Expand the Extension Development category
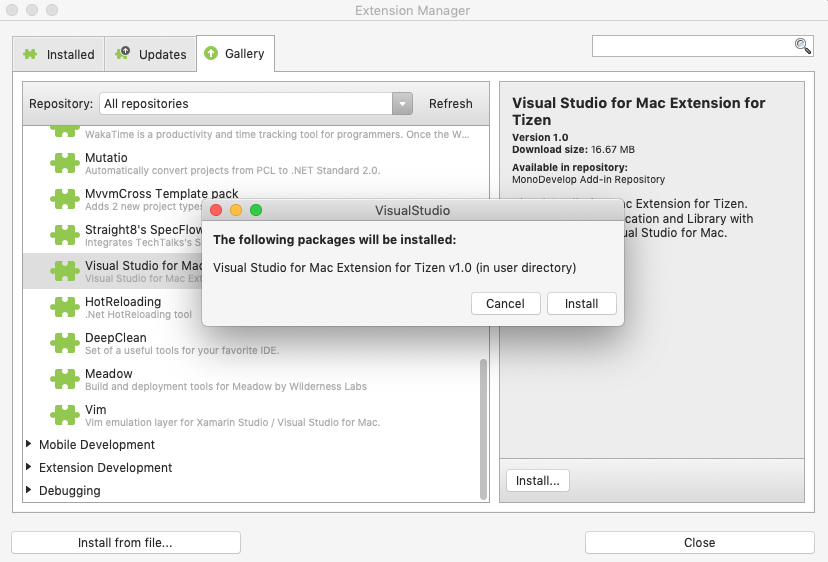The image size is (828, 562). tap(28, 468)
